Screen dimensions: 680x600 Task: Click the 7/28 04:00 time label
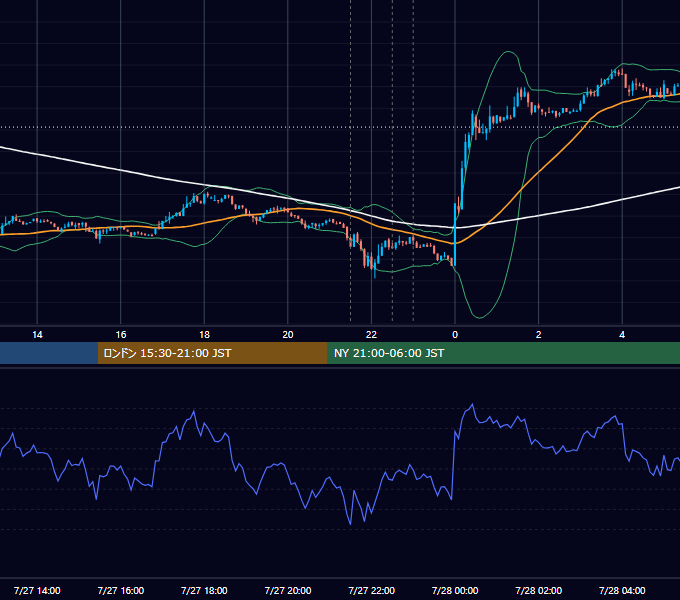[622, 590]
